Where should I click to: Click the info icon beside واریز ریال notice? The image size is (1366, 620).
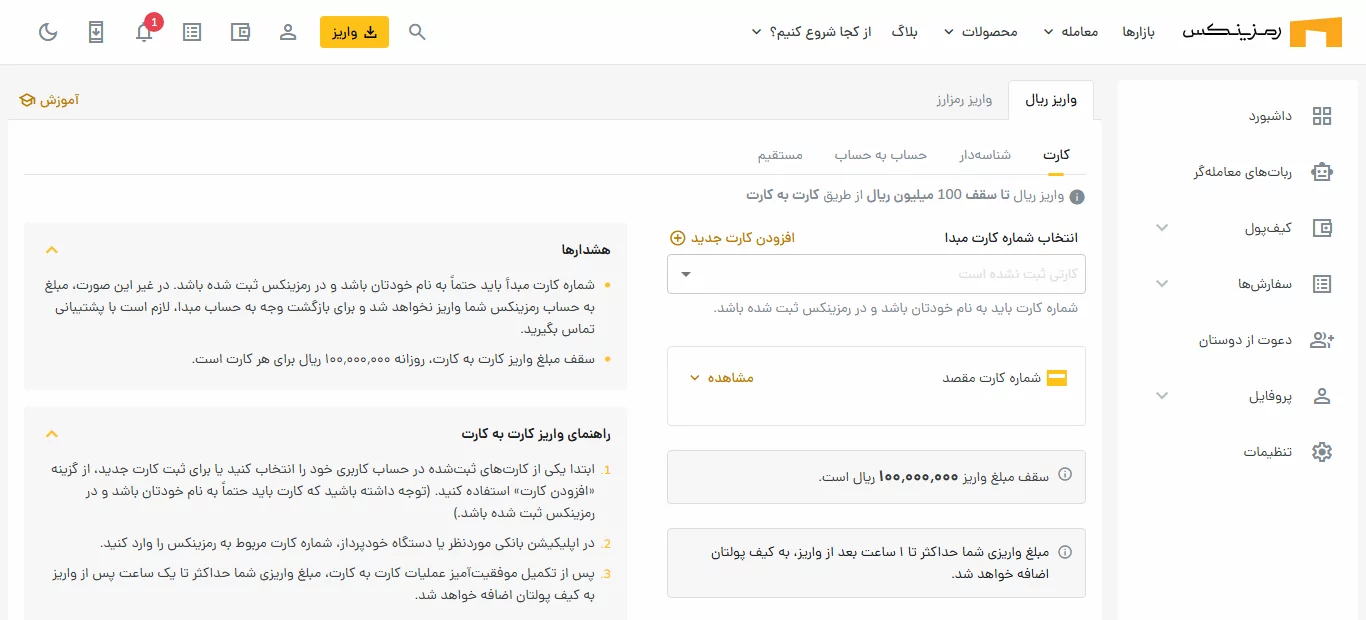(x=1077, y=197)
